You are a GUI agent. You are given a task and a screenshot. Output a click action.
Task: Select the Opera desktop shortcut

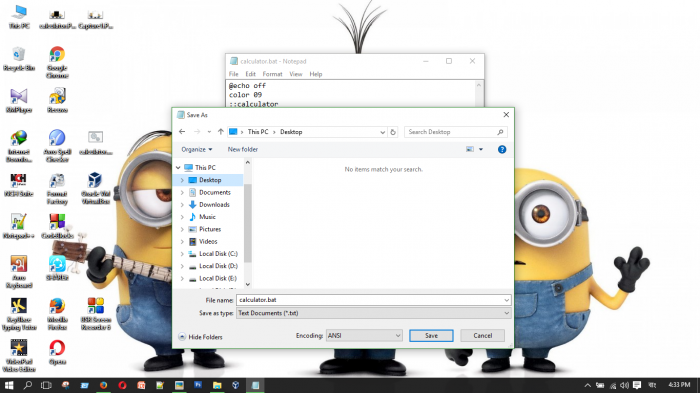[x=57, y=352]
